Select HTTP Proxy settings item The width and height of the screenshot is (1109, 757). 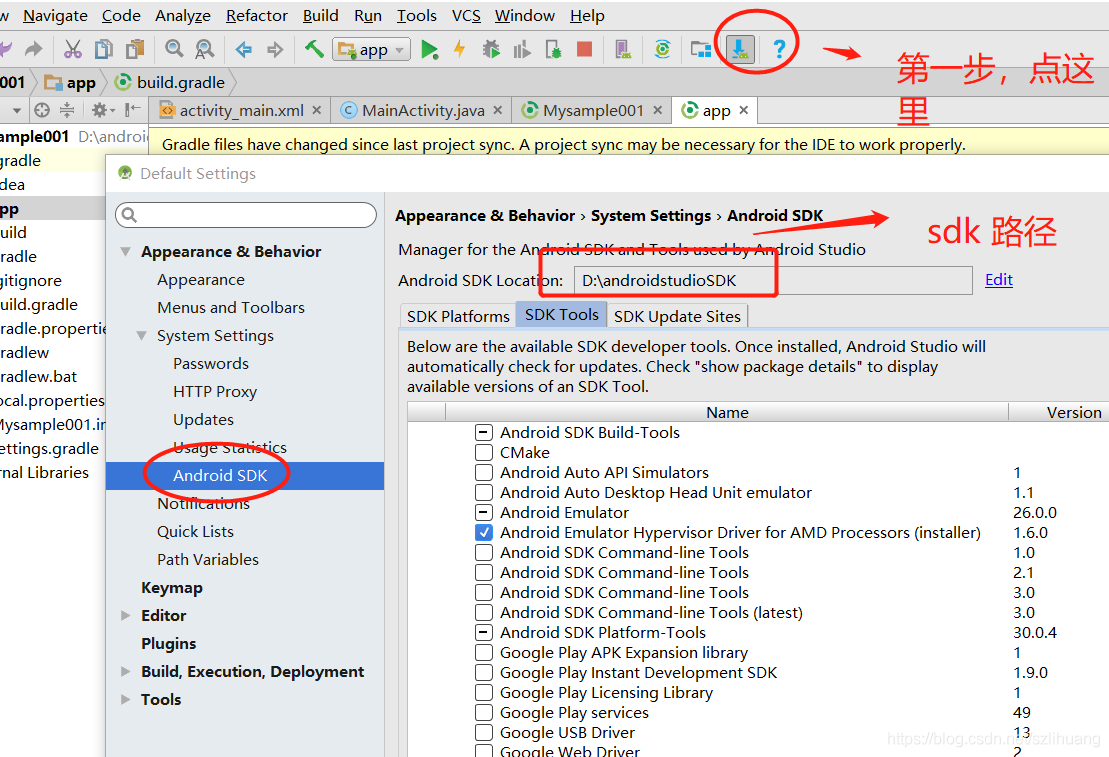[x=215, y=392]
